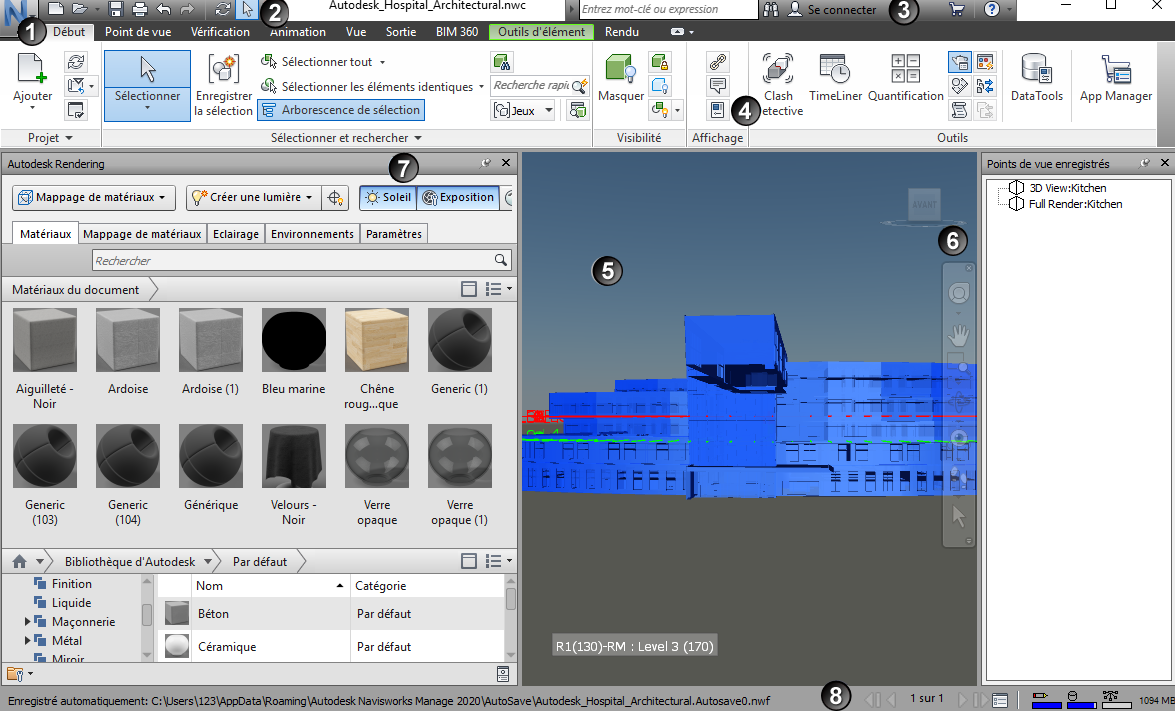Open the Eclairage tab in Rendering

click(x=235, y=234)
